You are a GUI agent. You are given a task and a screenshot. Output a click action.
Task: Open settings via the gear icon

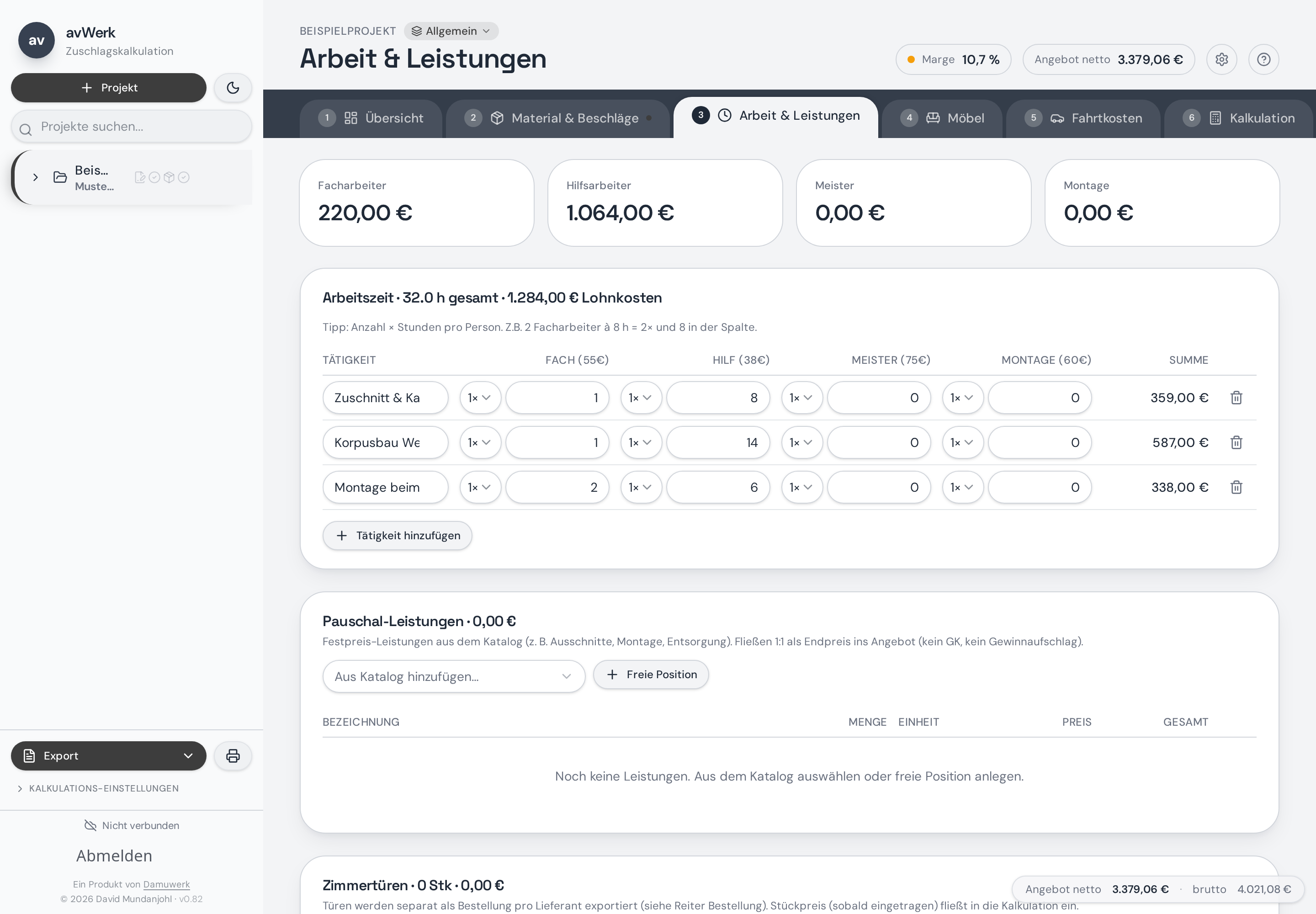[1221, 59]
